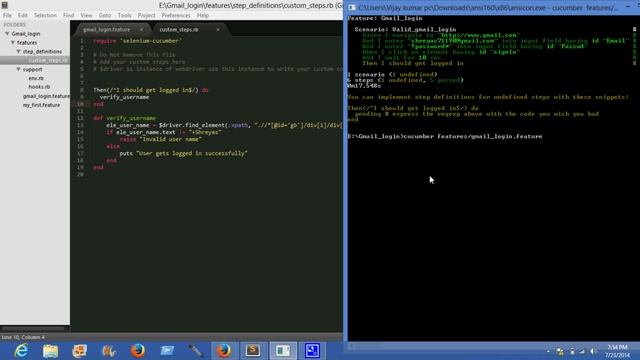Switch to the custom_steps.rb tab

[179, 30]
